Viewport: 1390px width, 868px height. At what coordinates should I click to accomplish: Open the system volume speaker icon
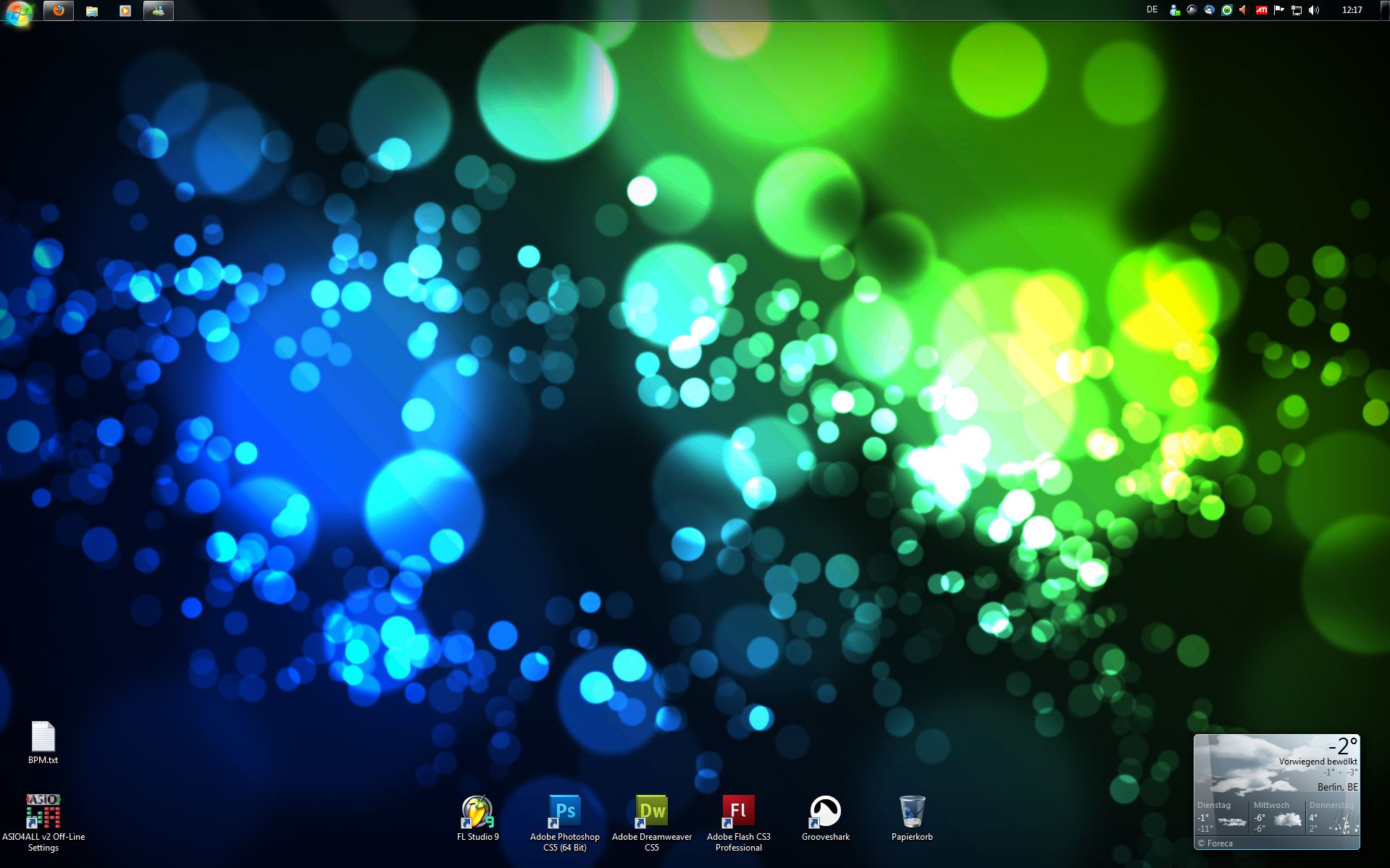pos(1314,10)
